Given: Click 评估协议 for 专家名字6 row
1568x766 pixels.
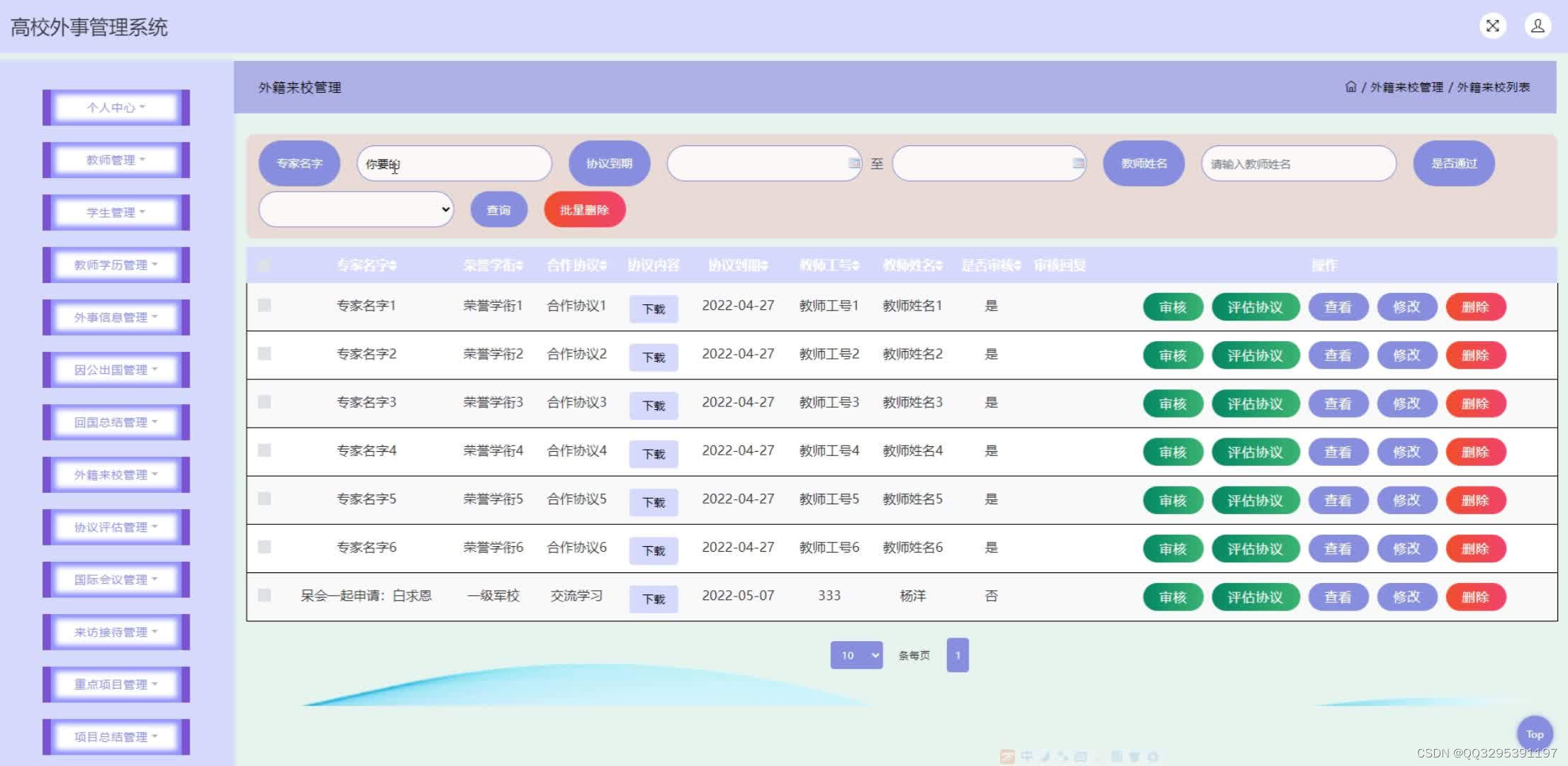Looking at the screenshot, I should (x=1255, y=549).
